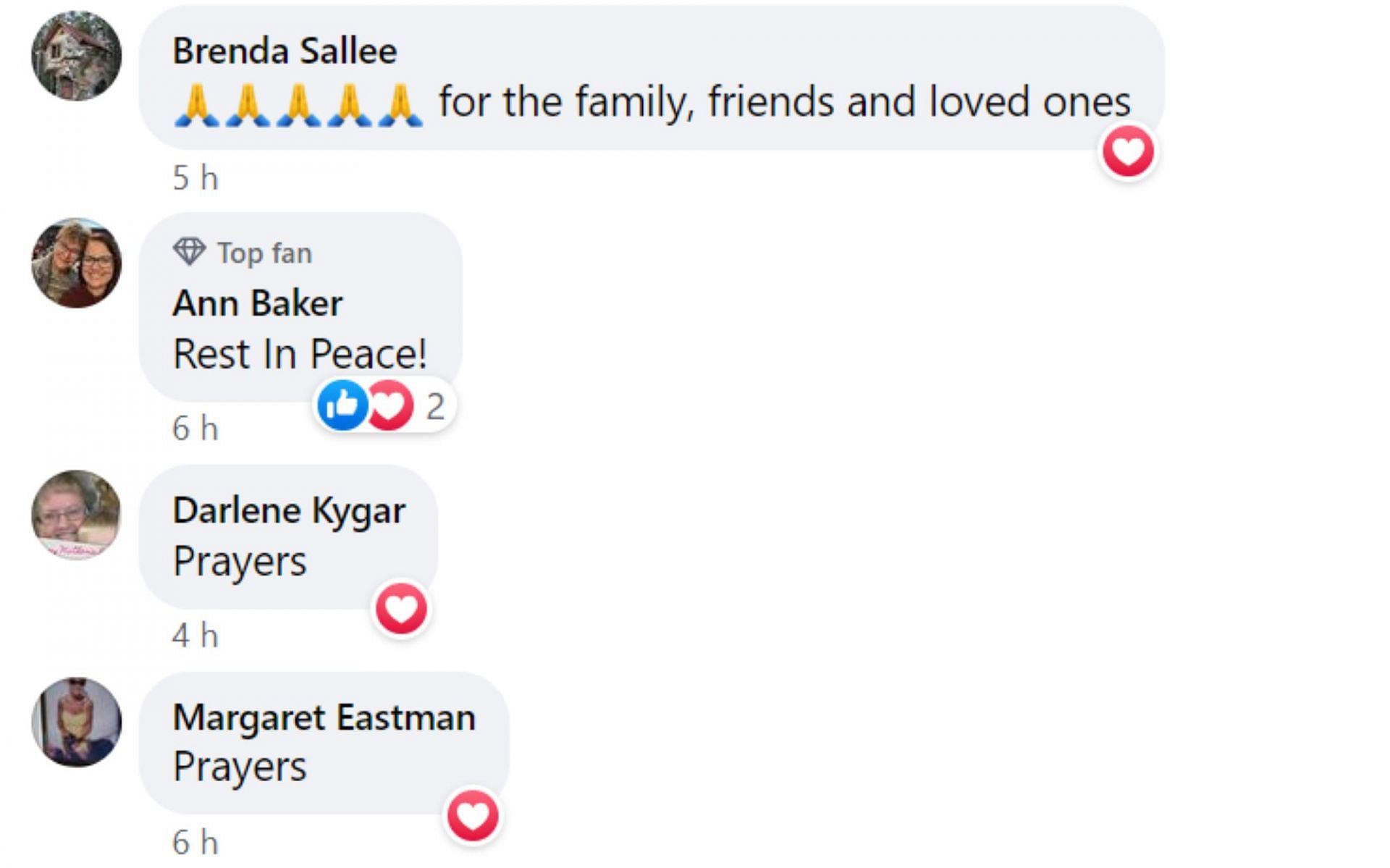1390x868 pixels.
Task: Open the heart reaction on Margaret Eastman's comment
Action: pyautogui.click(x=473, y=816)
